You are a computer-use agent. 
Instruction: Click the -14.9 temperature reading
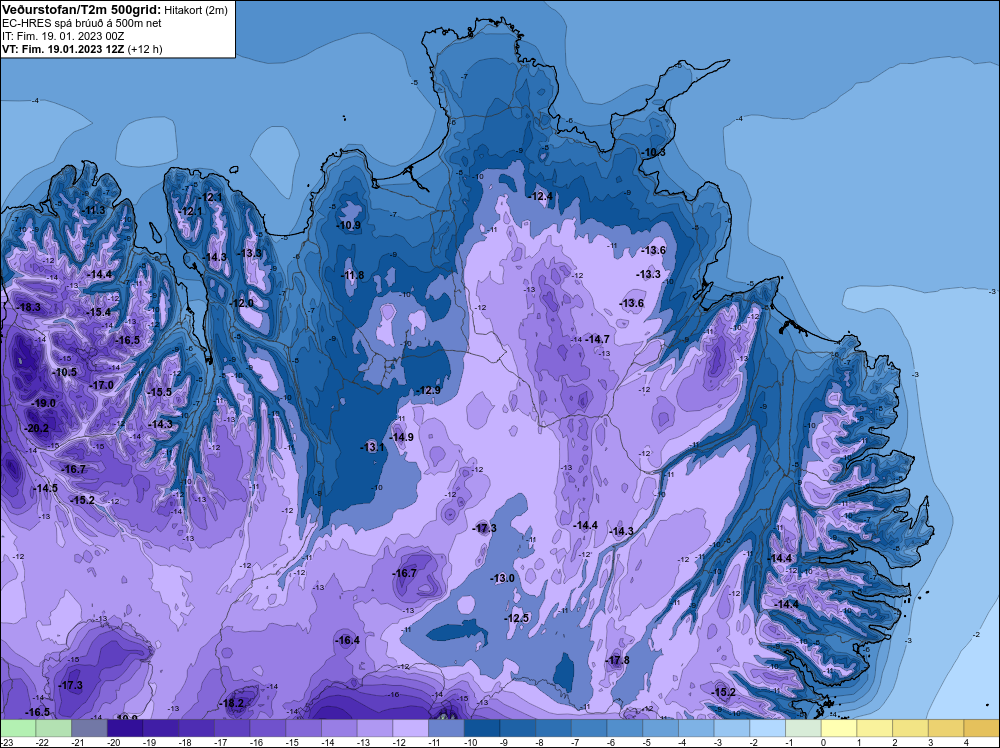pyautogui.click(x=402, y=437)
